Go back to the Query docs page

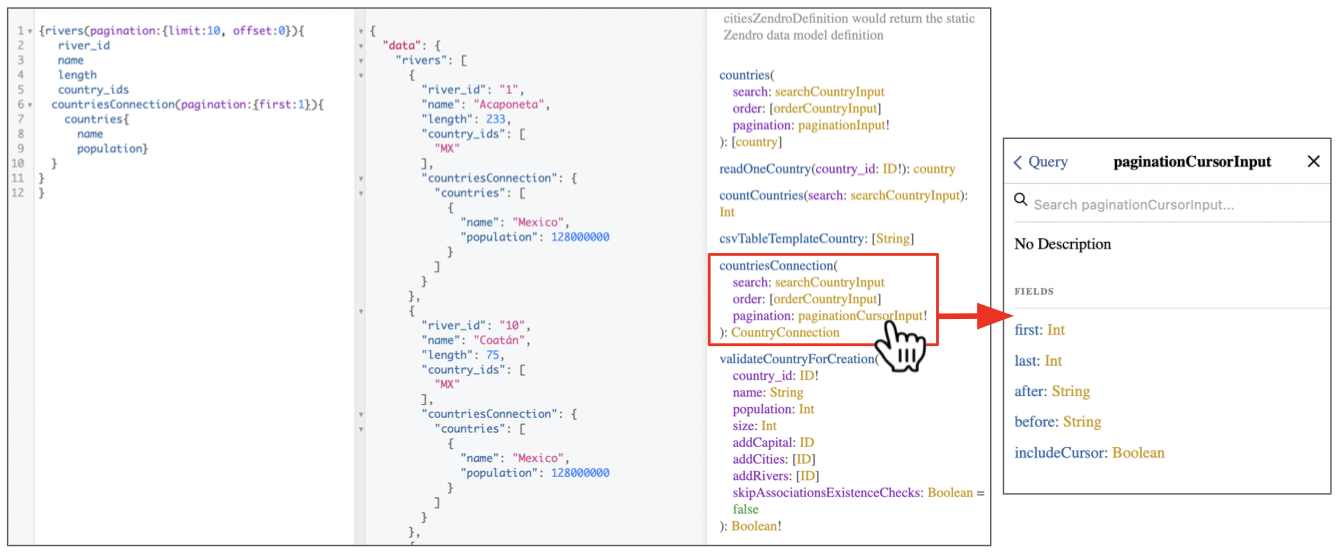1040,162
